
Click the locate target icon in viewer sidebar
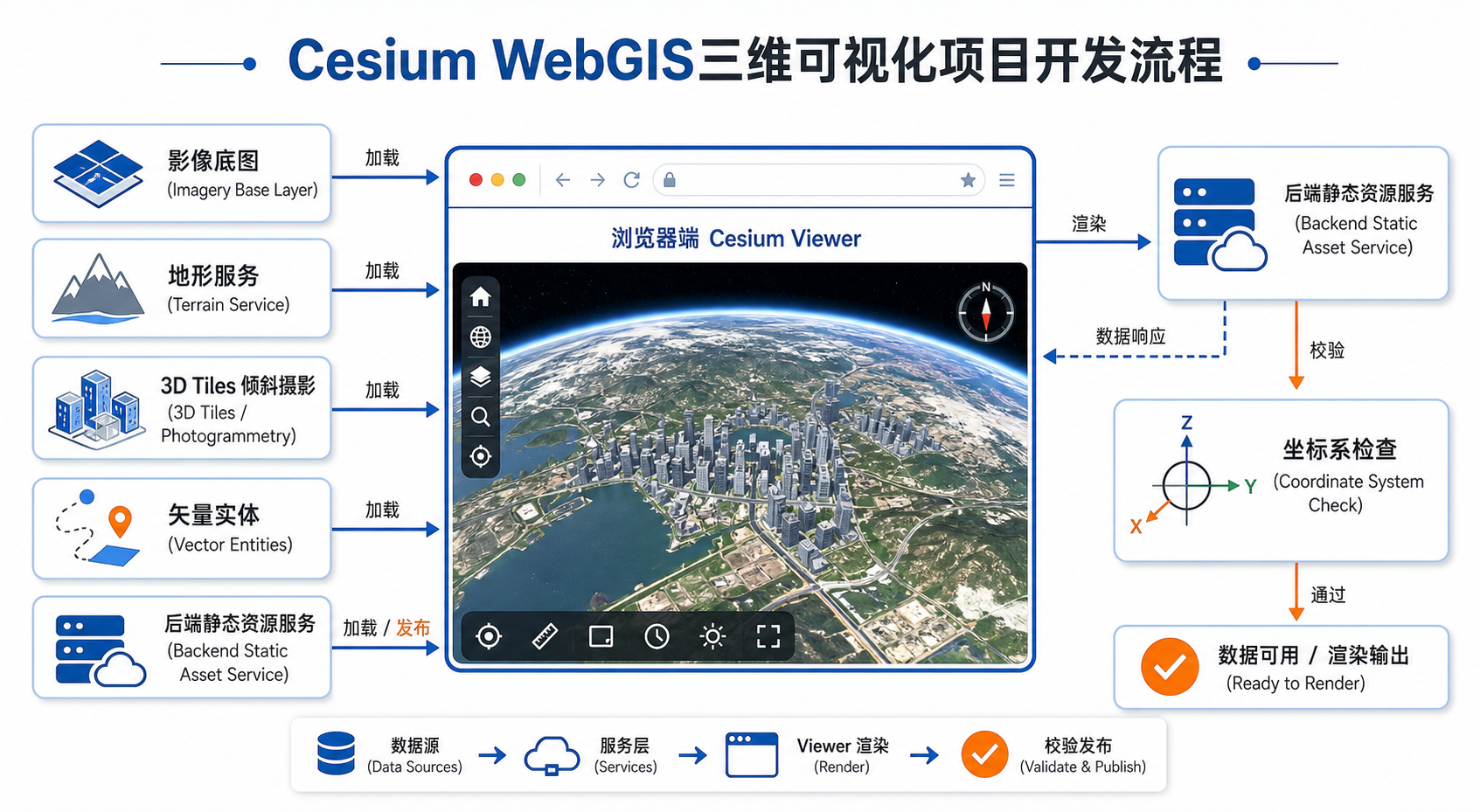click(x=480, y=456)
